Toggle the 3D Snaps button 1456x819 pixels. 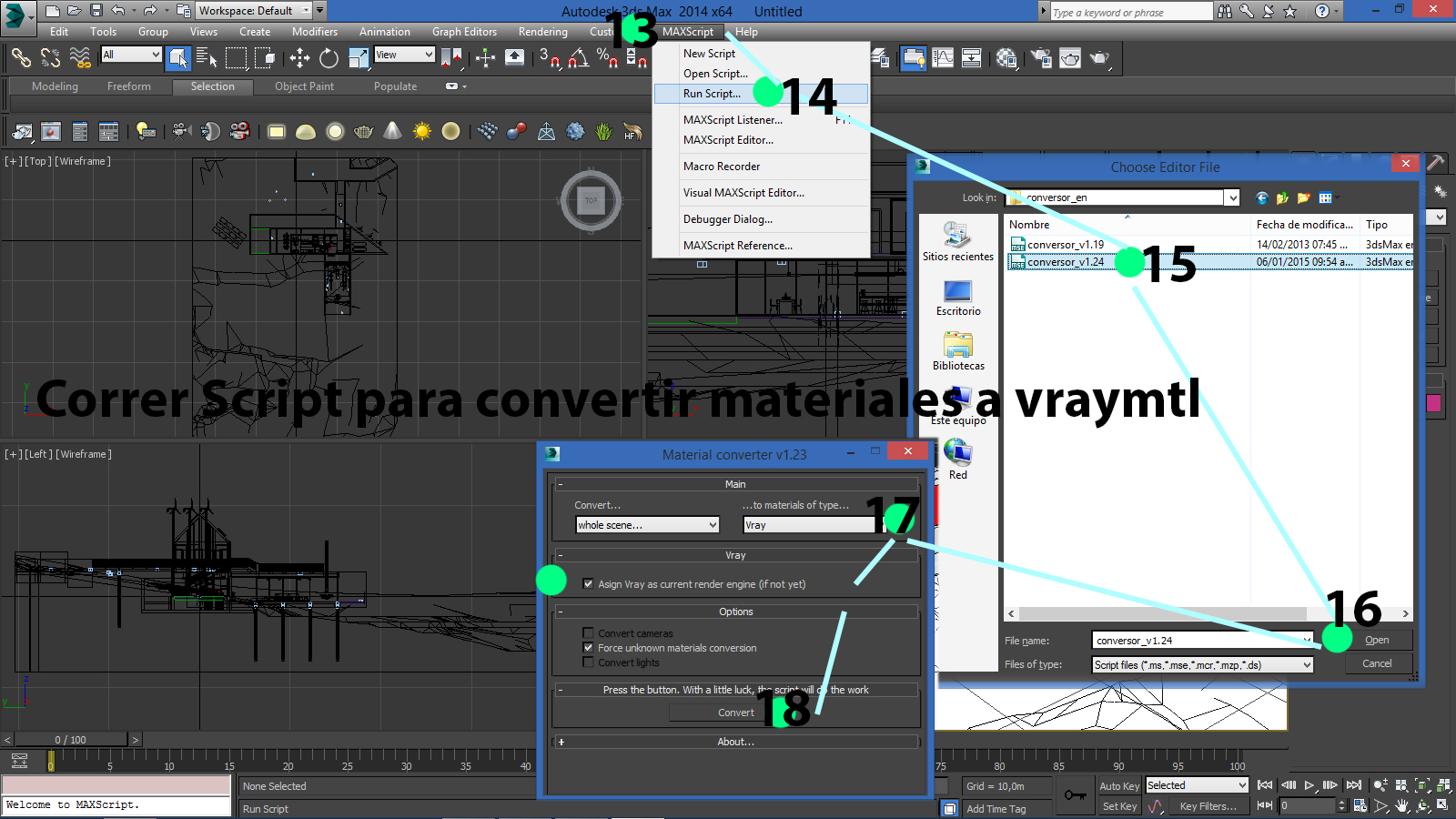[x=548, y=58]
